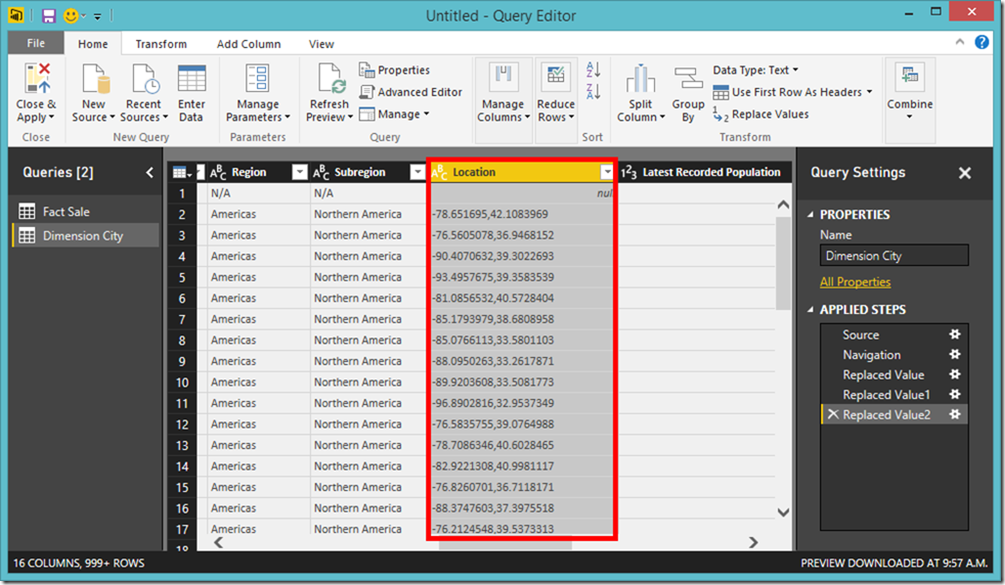
Task: Click the horizontal scrollbar left arrow
Action: [x=219, y=543]
